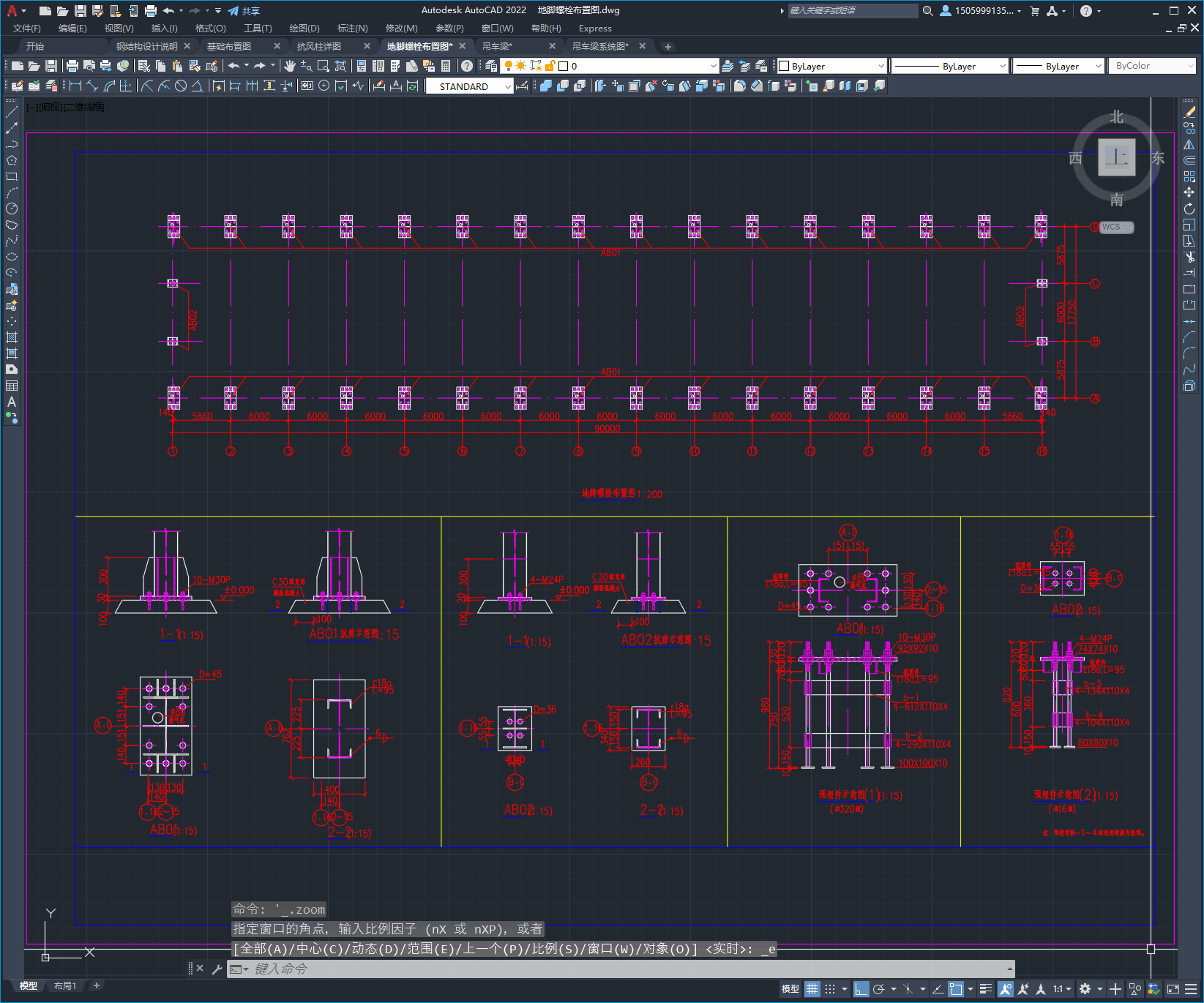Toggle polar tracking in status bar
The width and height of the screenshot is (1204, 1003).
pos(879,989)
